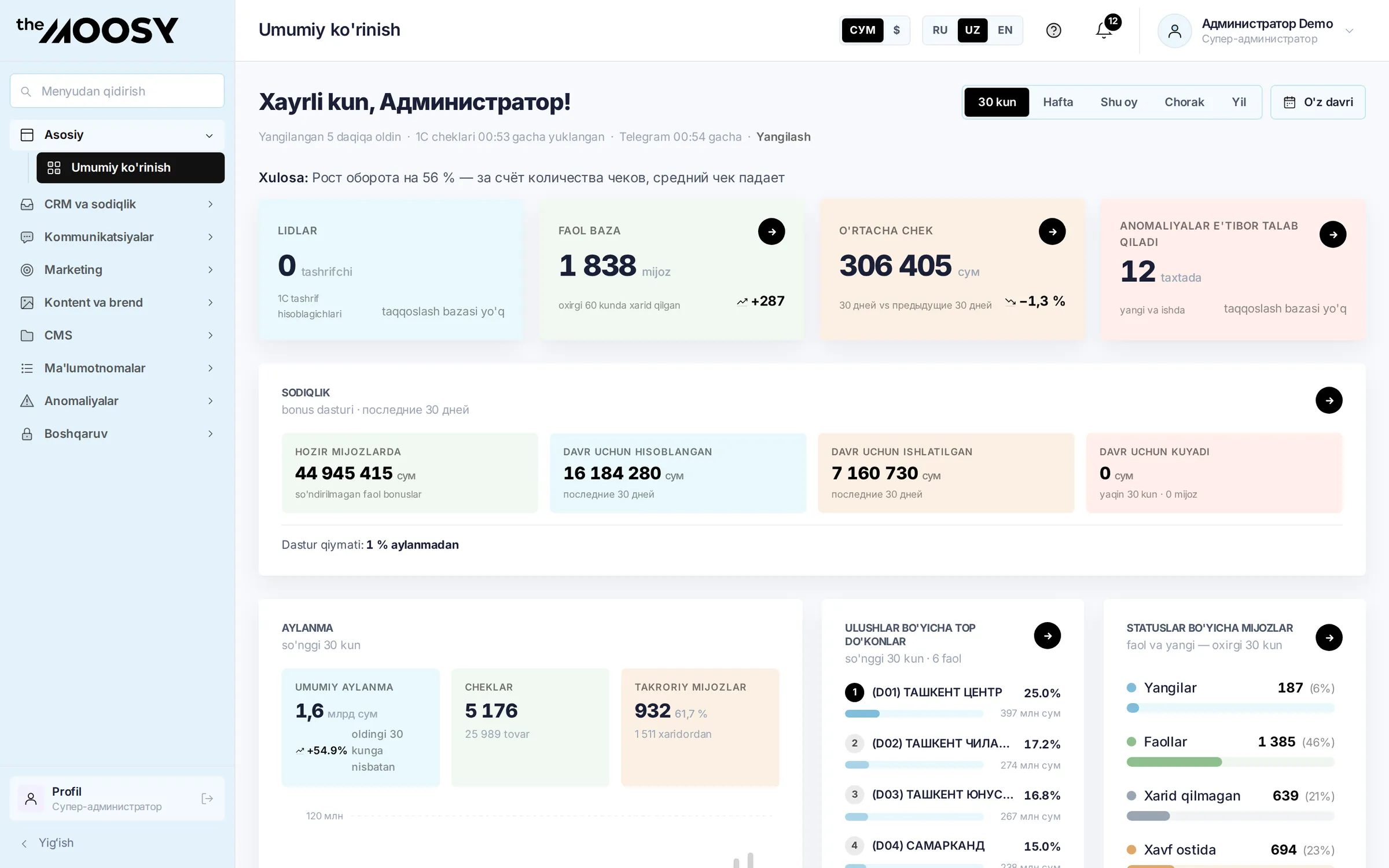Click the administrator avatar icon in header
Image resolution: width=1389 pixels, height=868 pixels.
click(x=1174, y=31)
